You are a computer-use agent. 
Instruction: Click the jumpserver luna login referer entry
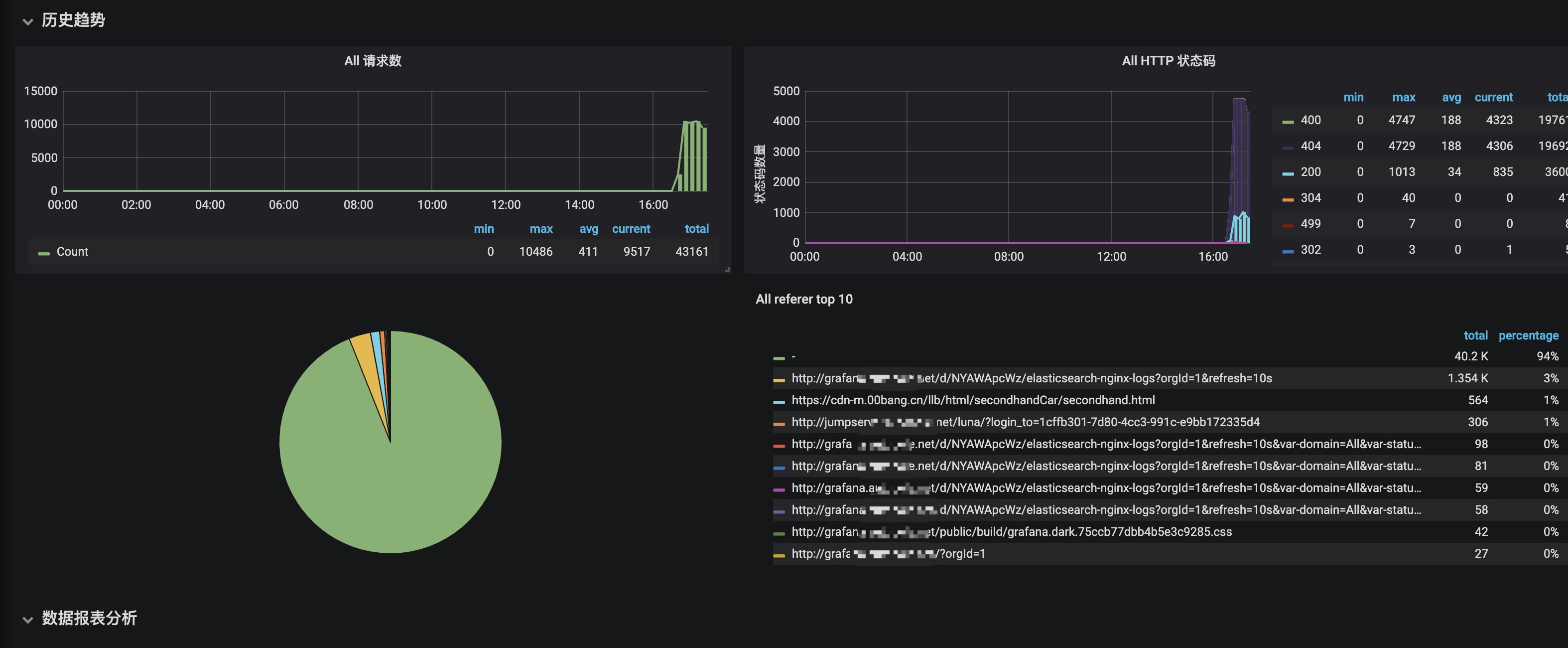pyautogui.click(x=1025, y=422)
